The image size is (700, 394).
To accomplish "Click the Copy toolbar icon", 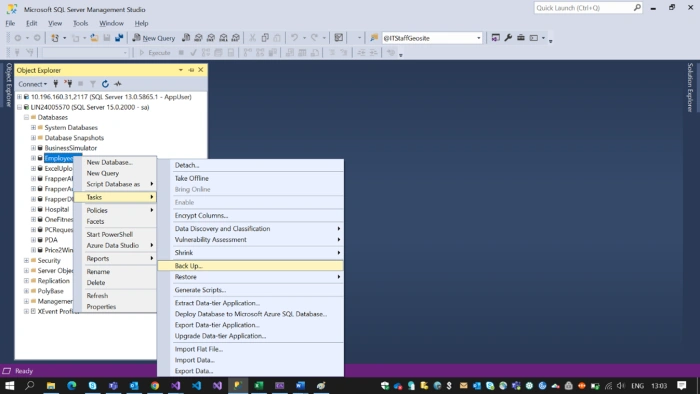I will pos(265,38).
